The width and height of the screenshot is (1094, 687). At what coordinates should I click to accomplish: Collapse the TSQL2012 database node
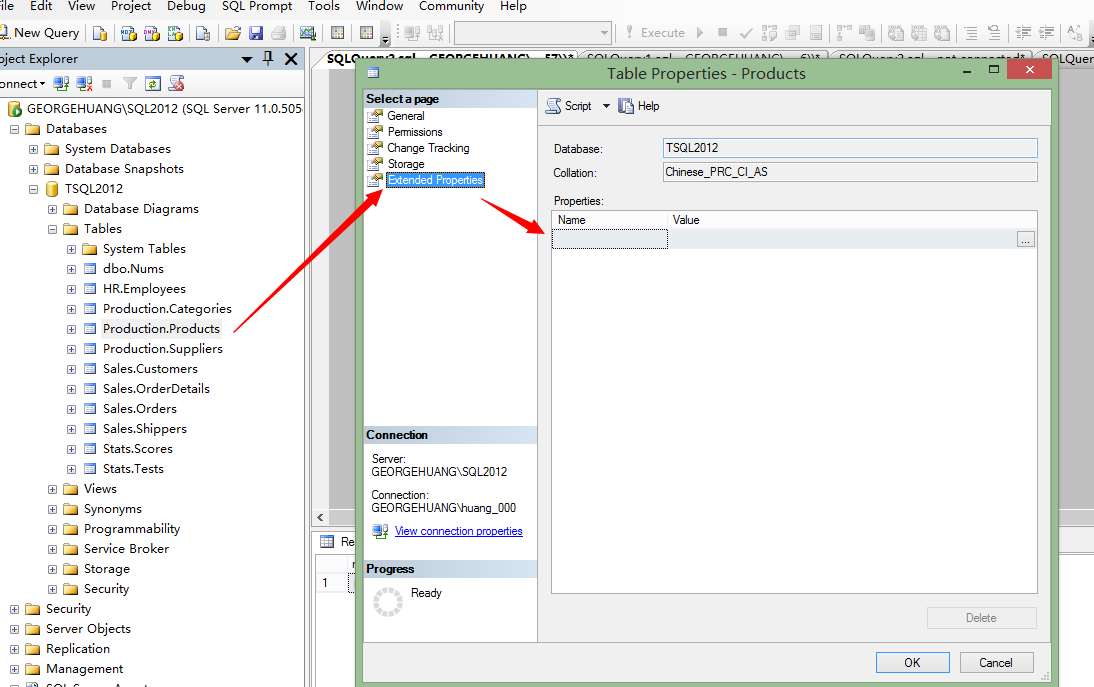(33, 189)
